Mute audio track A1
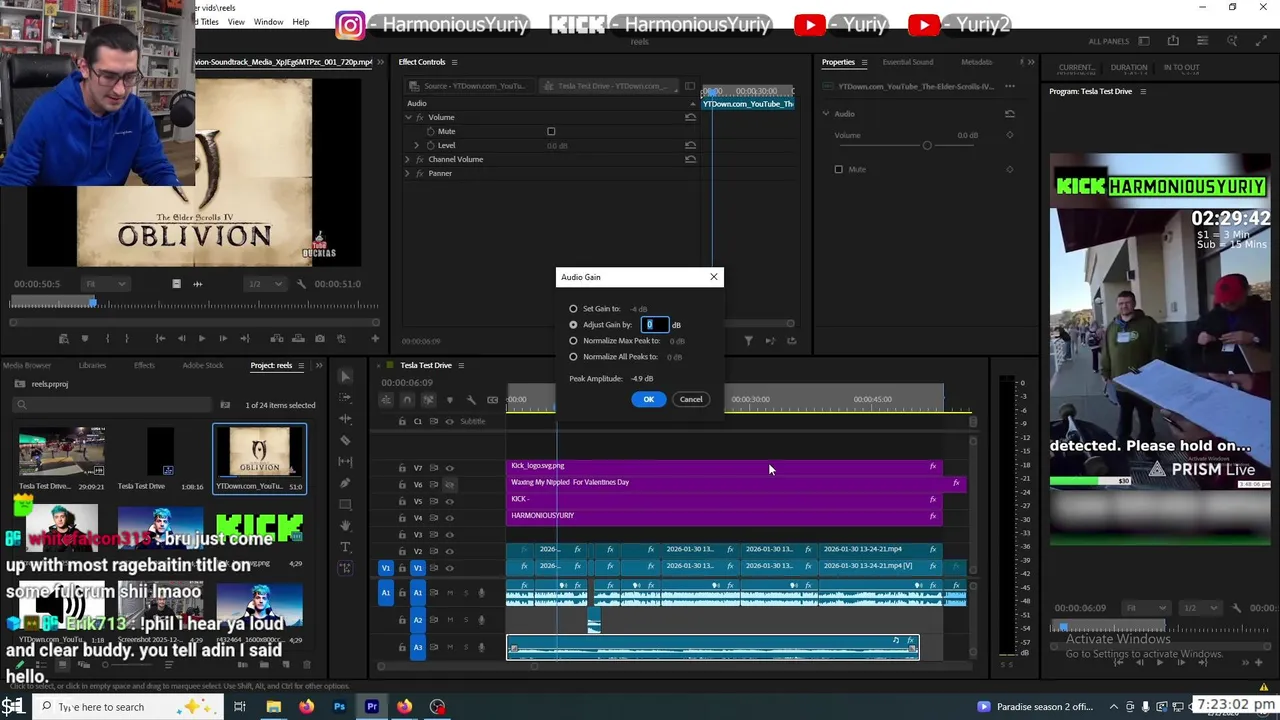 click(x=450, y=593)
